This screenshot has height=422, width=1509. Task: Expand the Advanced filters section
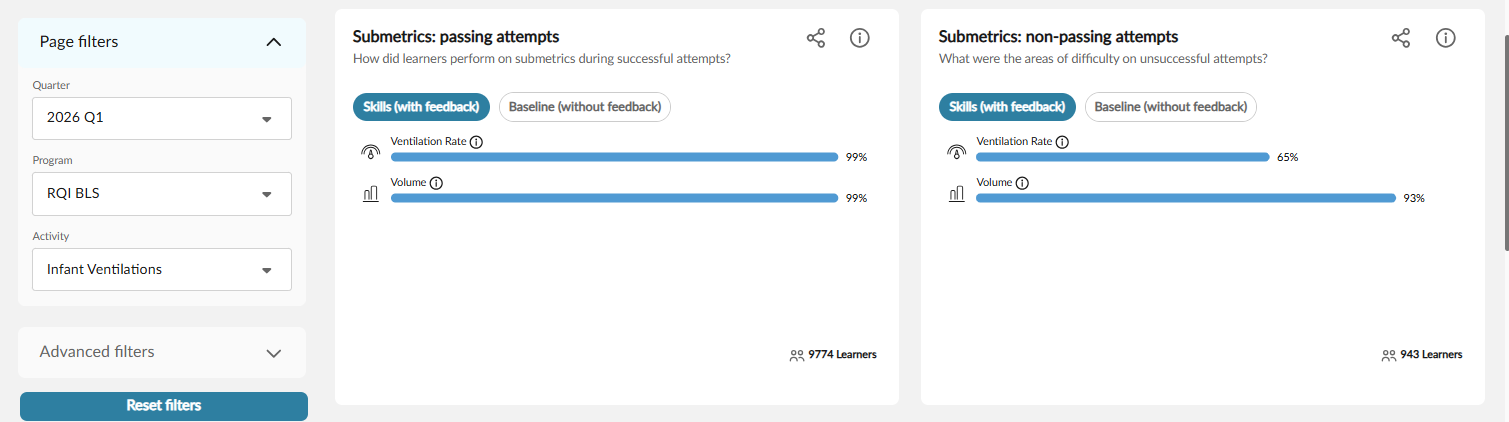click(273, 352)
